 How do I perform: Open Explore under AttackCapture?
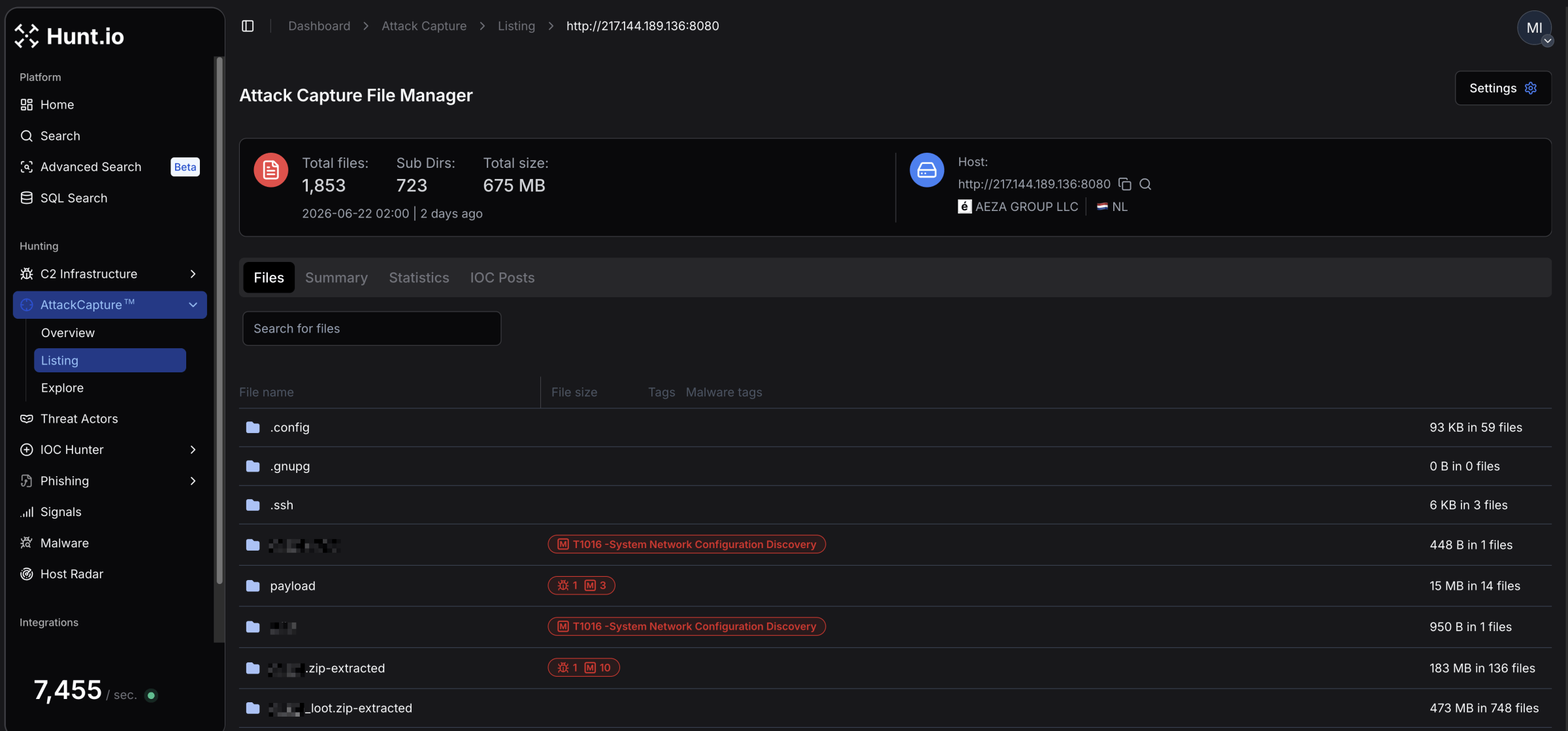pos(62,388)
